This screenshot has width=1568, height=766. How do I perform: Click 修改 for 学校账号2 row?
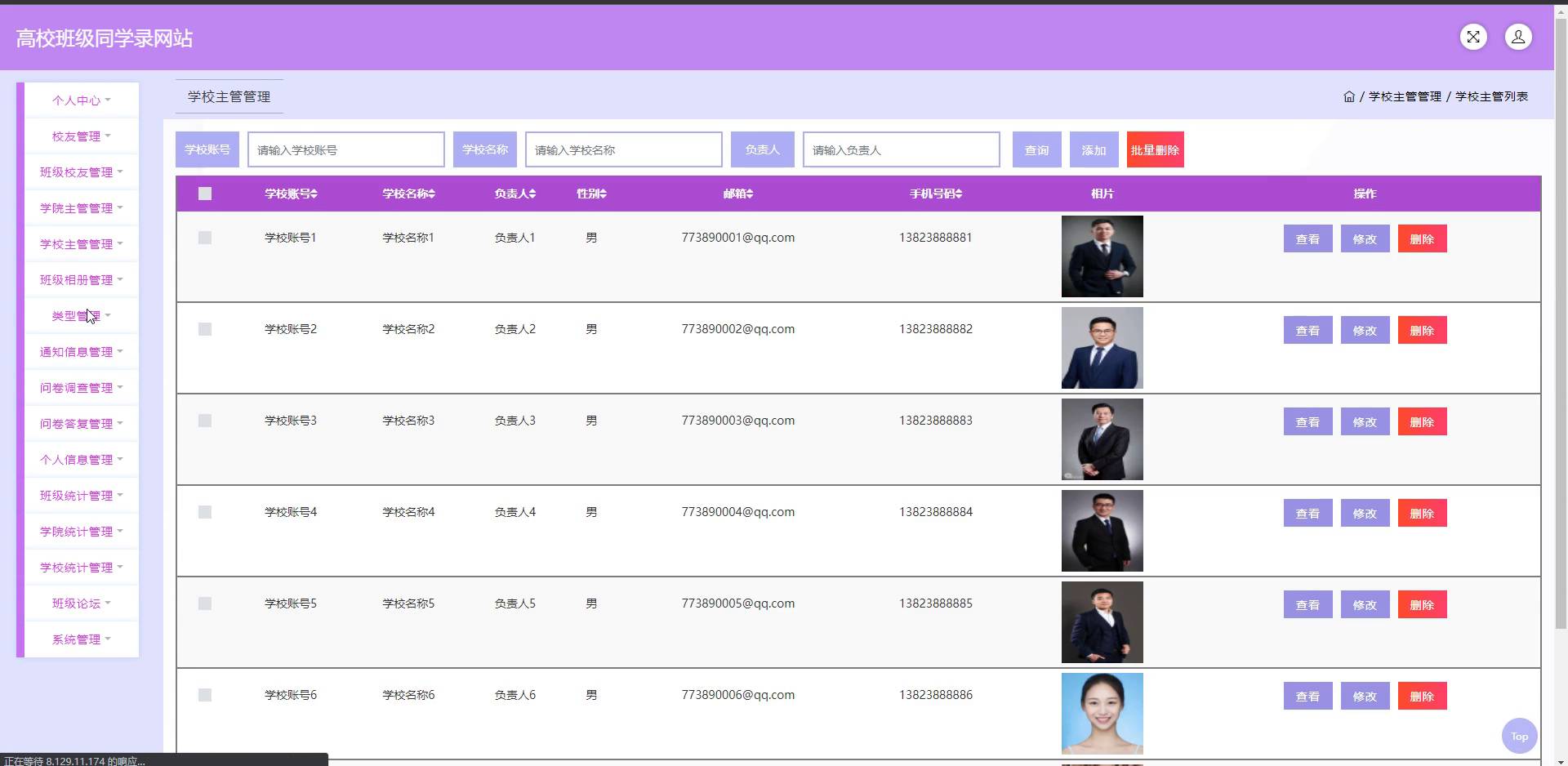coord(1365,330)
